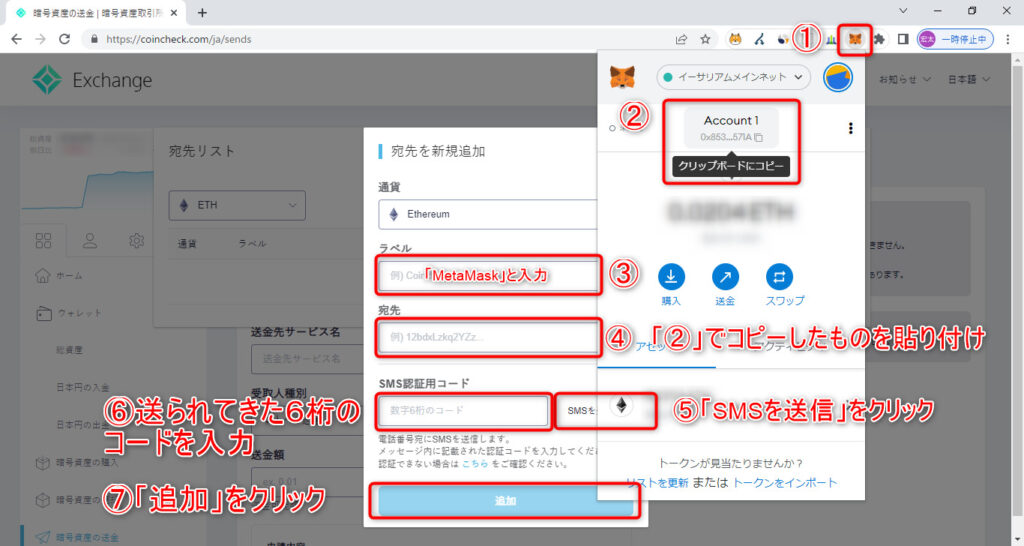Click the MetaMask account avatar circle
1024x546 pixels.
(x=837, y=77)
